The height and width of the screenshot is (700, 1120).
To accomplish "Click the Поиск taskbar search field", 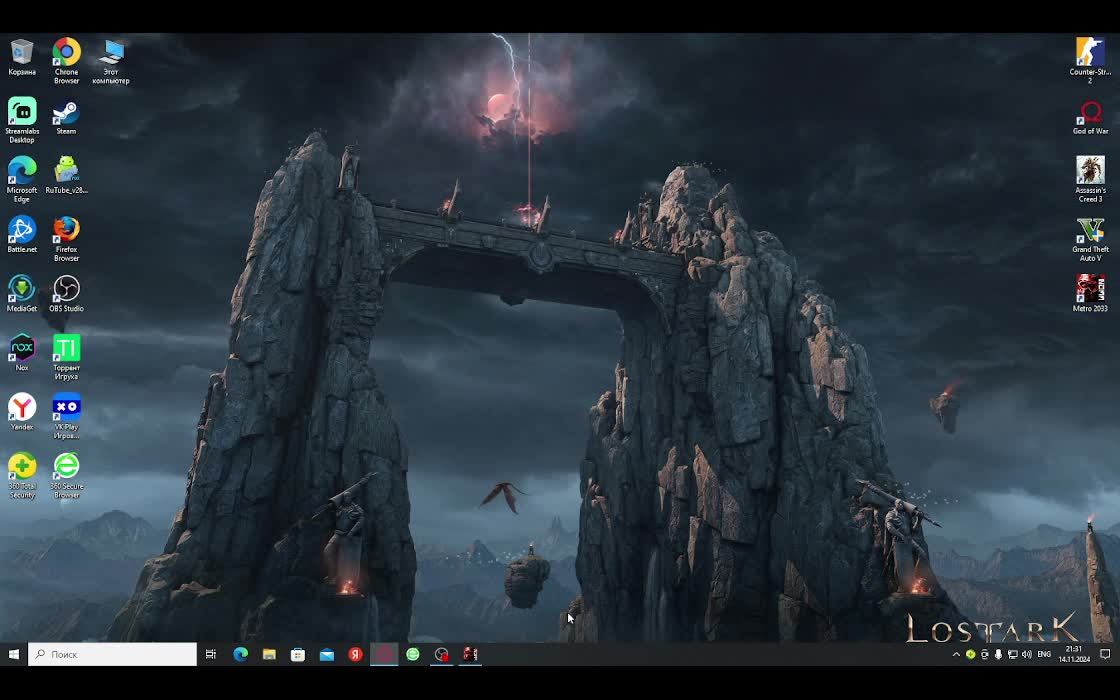I will [112, 654].
